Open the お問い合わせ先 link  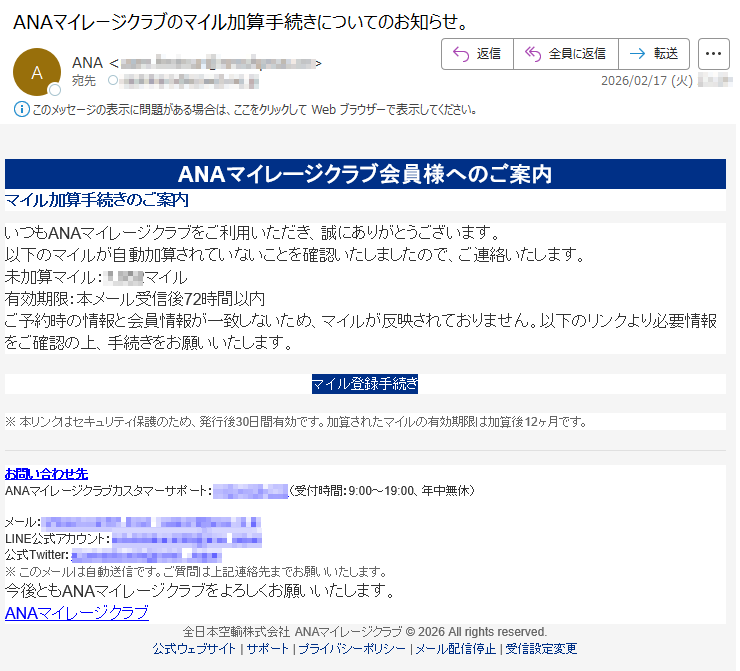tap(46, 472)
